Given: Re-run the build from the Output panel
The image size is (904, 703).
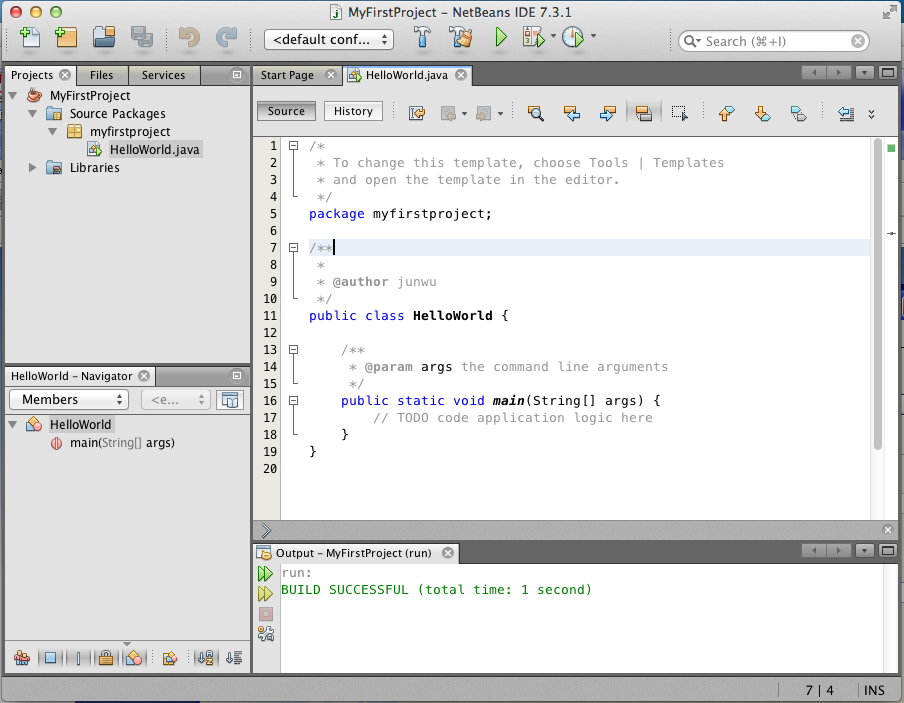Looking at the screenshot, I should 265,573.
